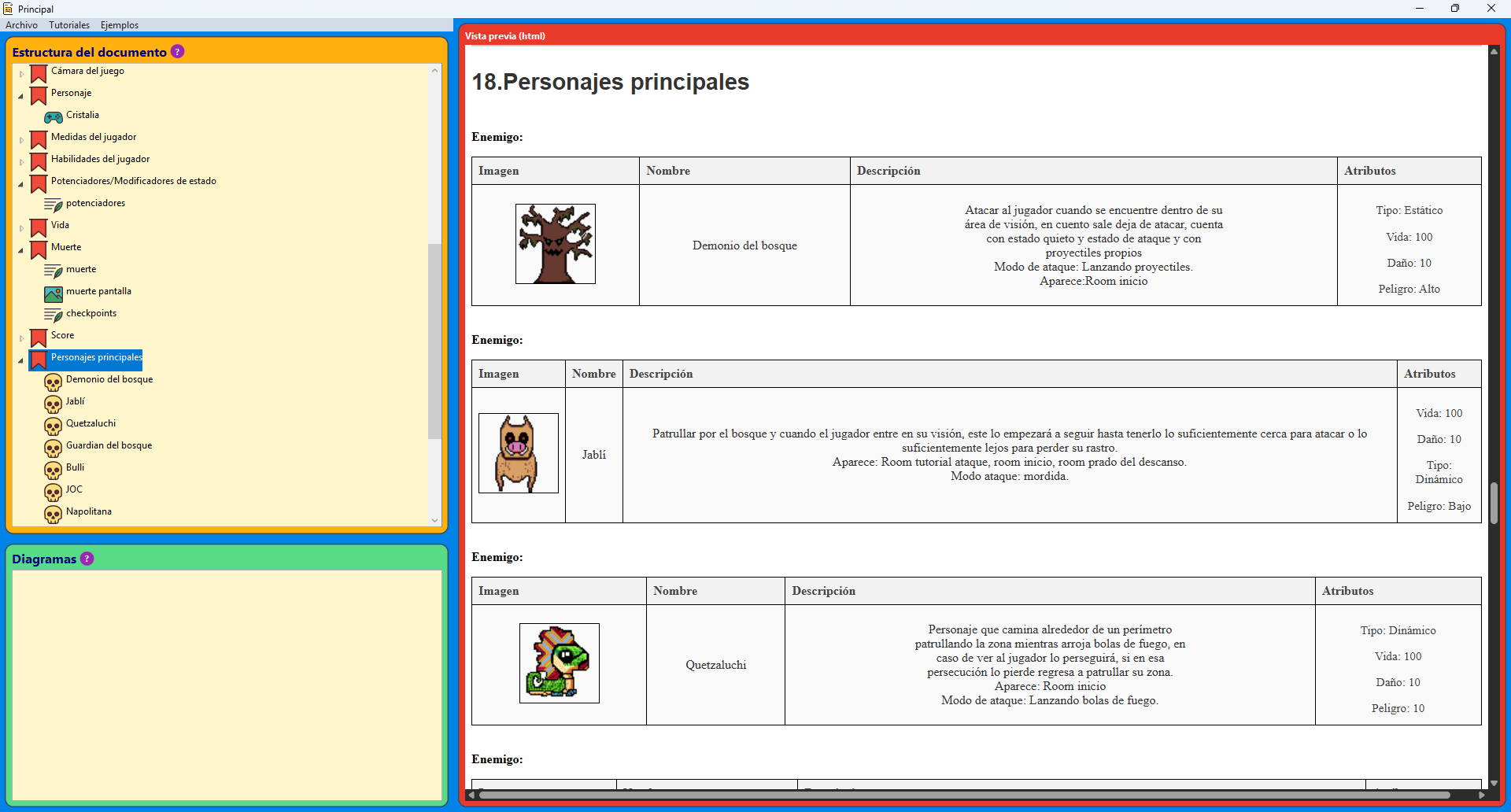Open the Archivo menu

pos(21,24)
